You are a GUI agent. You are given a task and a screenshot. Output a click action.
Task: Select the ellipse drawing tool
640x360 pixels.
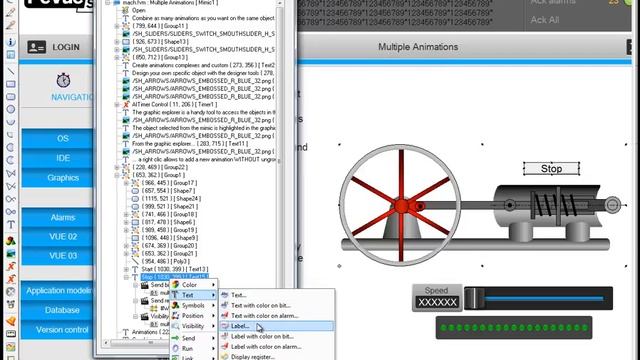click(11, 109)
